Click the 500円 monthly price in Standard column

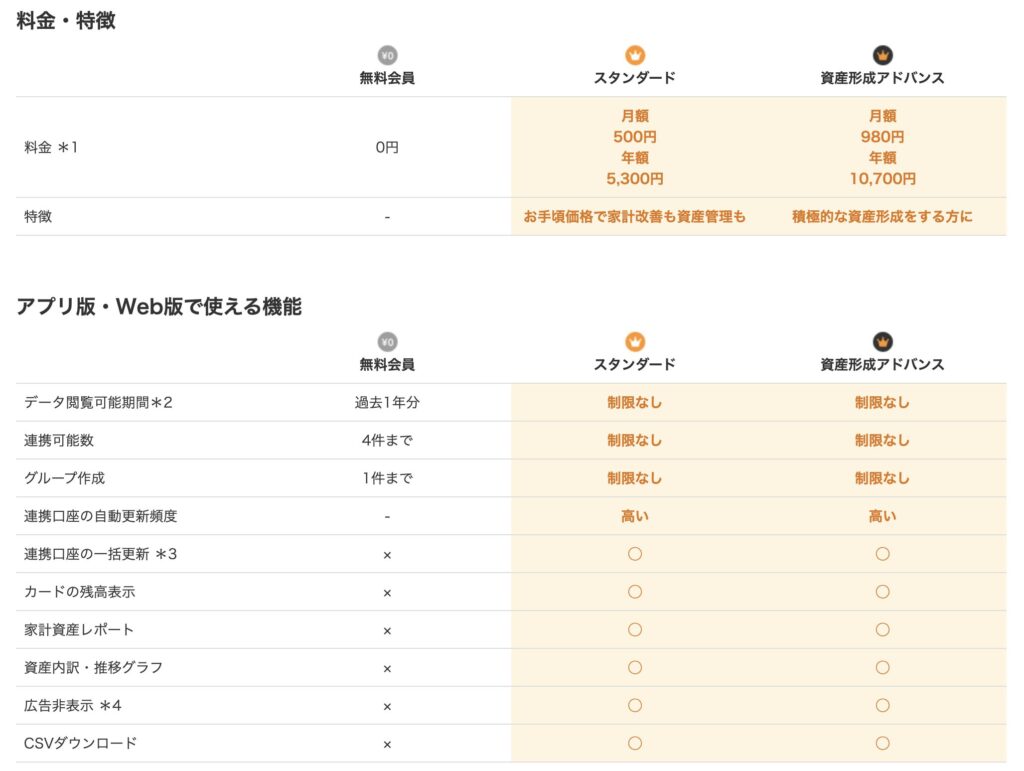pos(635,135)
